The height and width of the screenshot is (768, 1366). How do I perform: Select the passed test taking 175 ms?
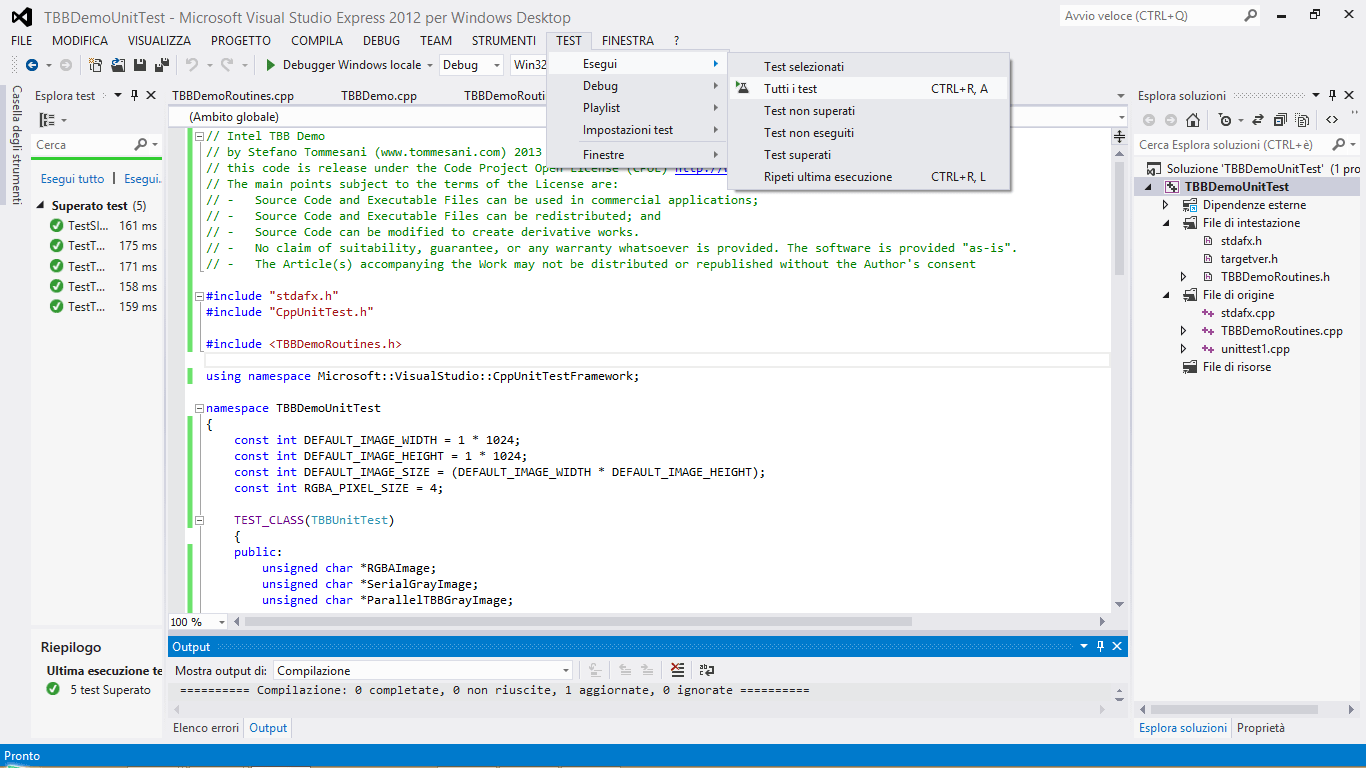(103, 246)
